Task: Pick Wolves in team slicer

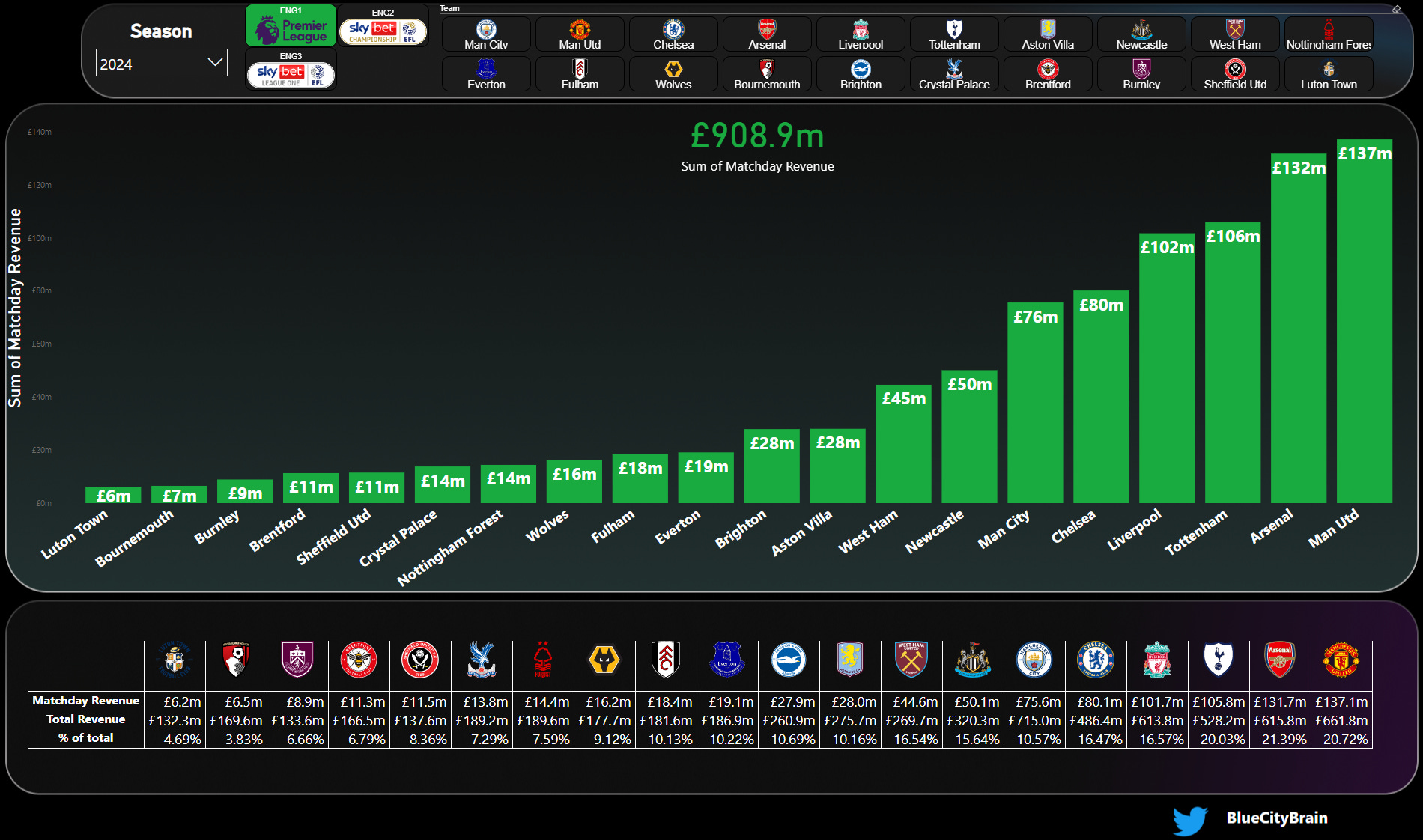Action: pos(673,74)
